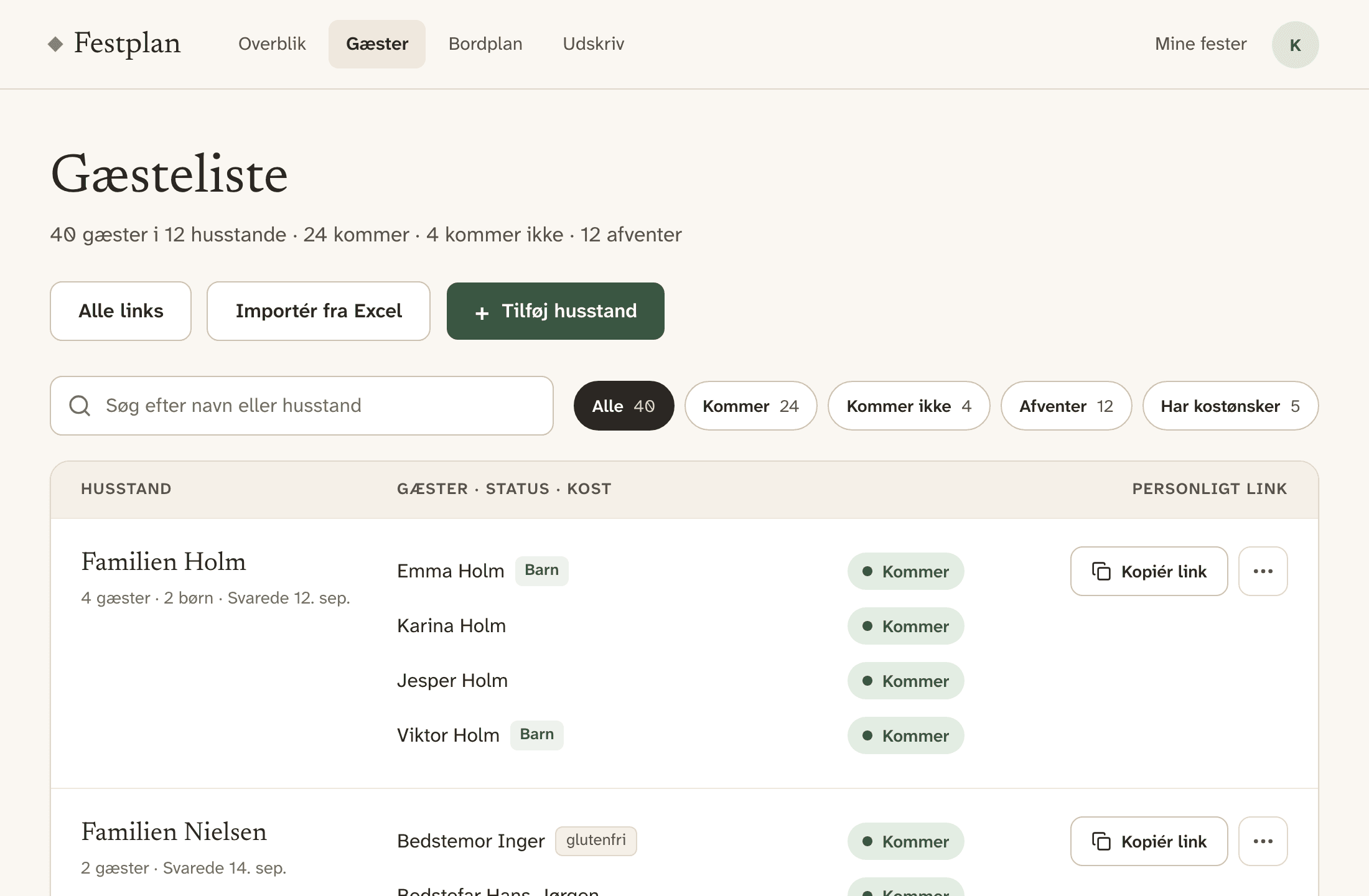The width and height of the screenshot is (1369, 896).
Task: Click the Husstand column header
Action: (126, 489)
